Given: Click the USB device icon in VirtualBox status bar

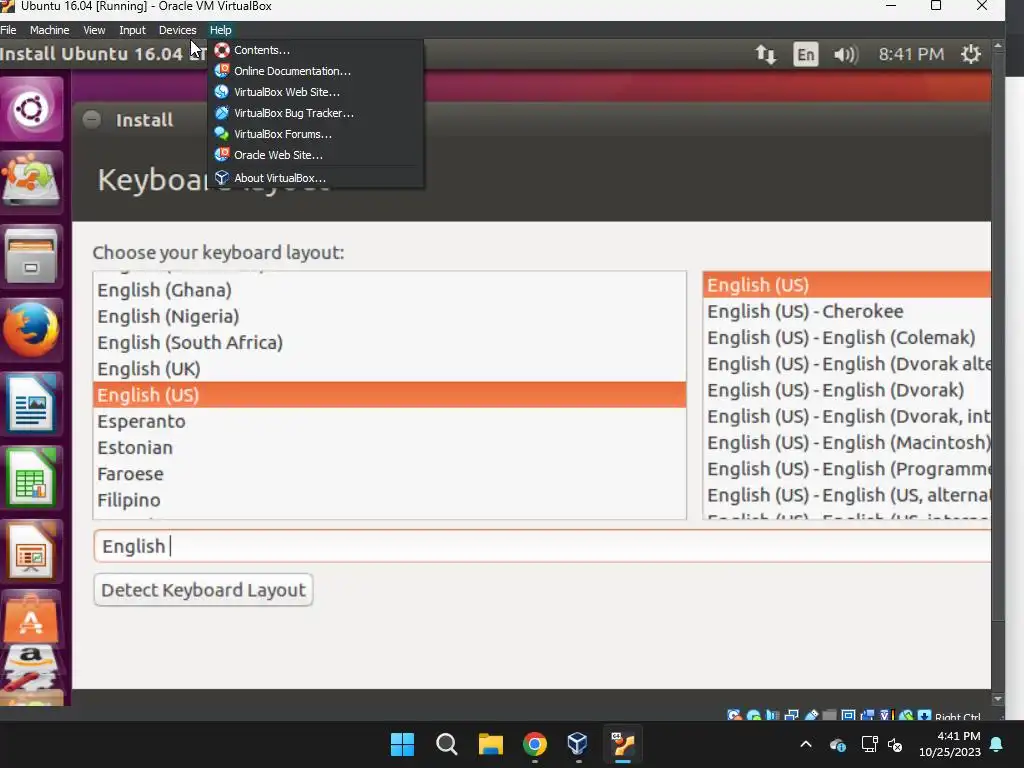Looking at the screenshot, I should (811, 716).
